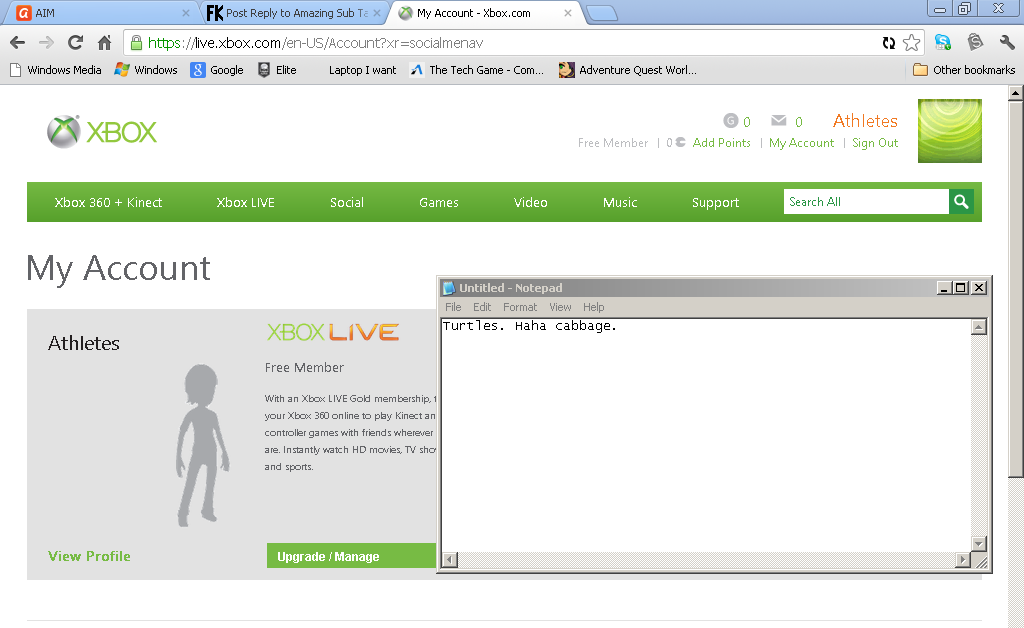
Task: Open the Support nav menu
Action: (x=715, y=202)
